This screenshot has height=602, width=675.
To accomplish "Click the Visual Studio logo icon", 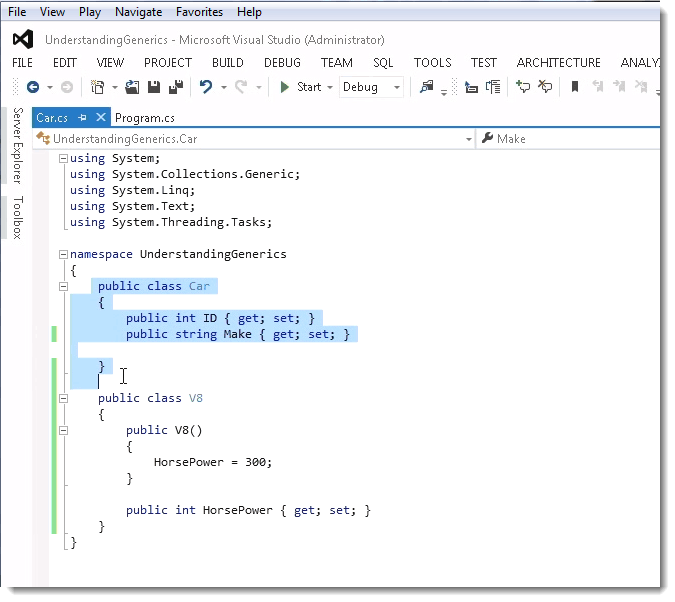I will tap(23, 40).
